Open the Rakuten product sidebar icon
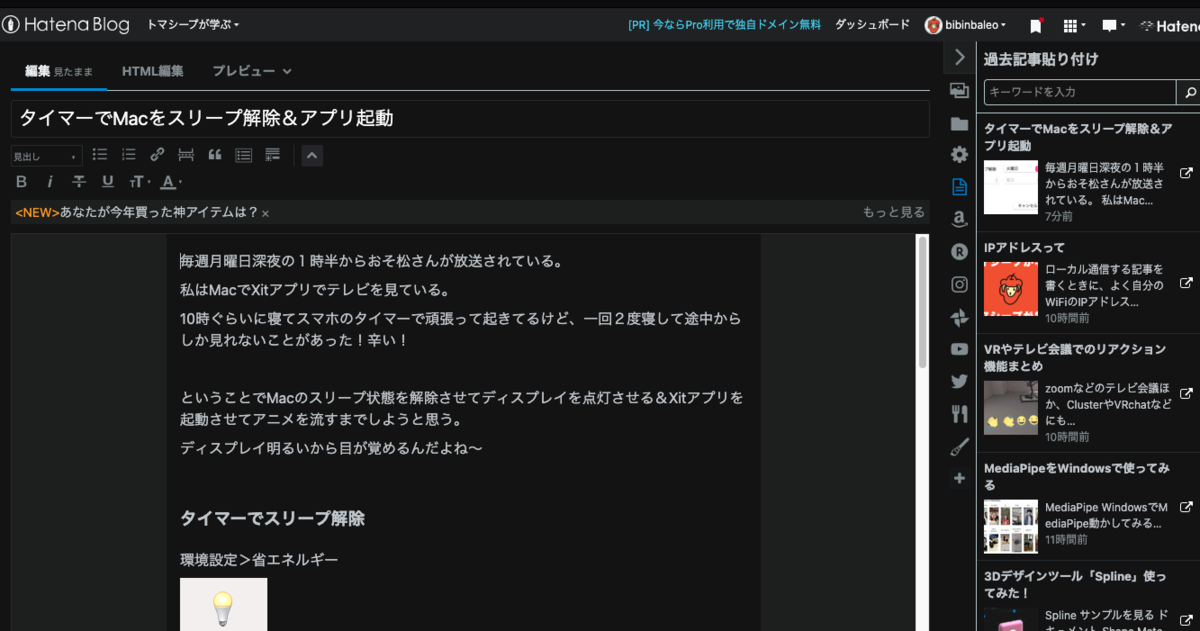 (959, 252)
